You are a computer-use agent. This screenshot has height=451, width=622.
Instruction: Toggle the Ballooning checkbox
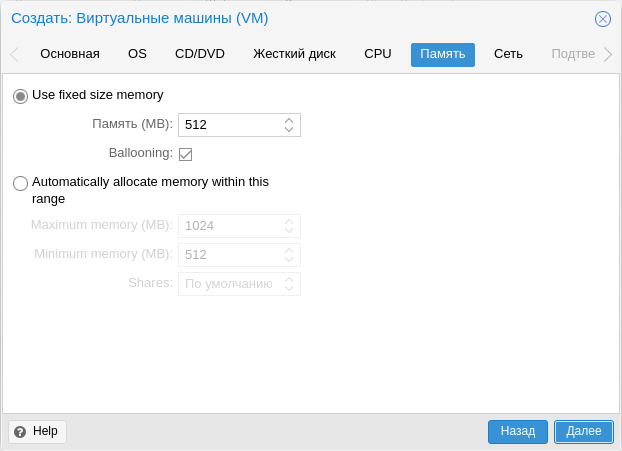click(185, 154)
